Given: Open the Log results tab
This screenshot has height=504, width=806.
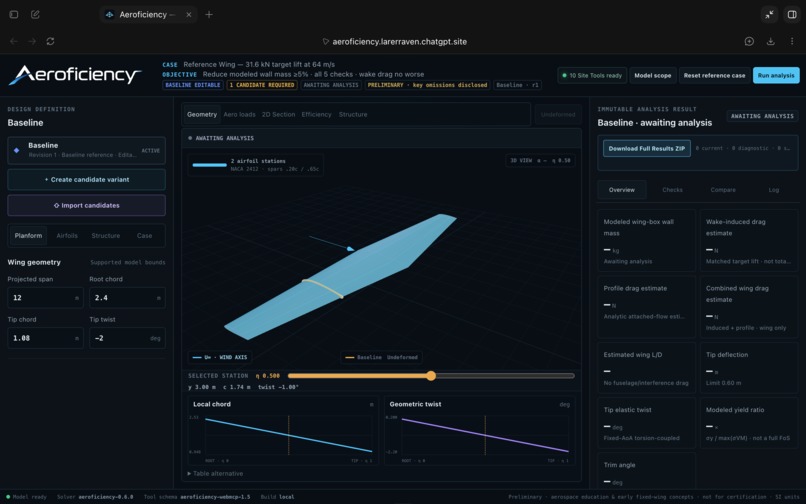Looking at the screenshot, I should coord(773,190).
